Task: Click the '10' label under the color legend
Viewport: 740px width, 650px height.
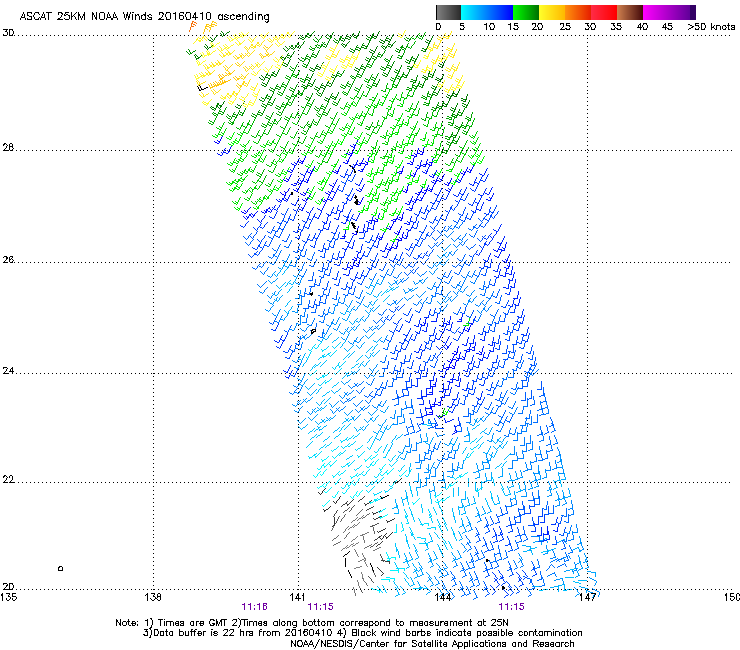Action: pyautogui.click(x=489, y=27)
